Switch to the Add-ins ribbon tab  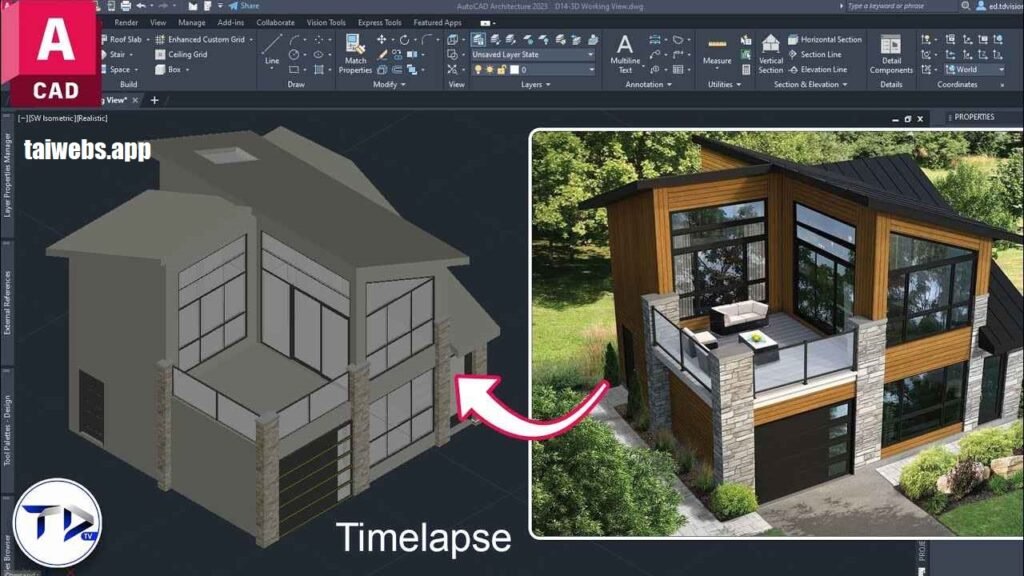231,23
